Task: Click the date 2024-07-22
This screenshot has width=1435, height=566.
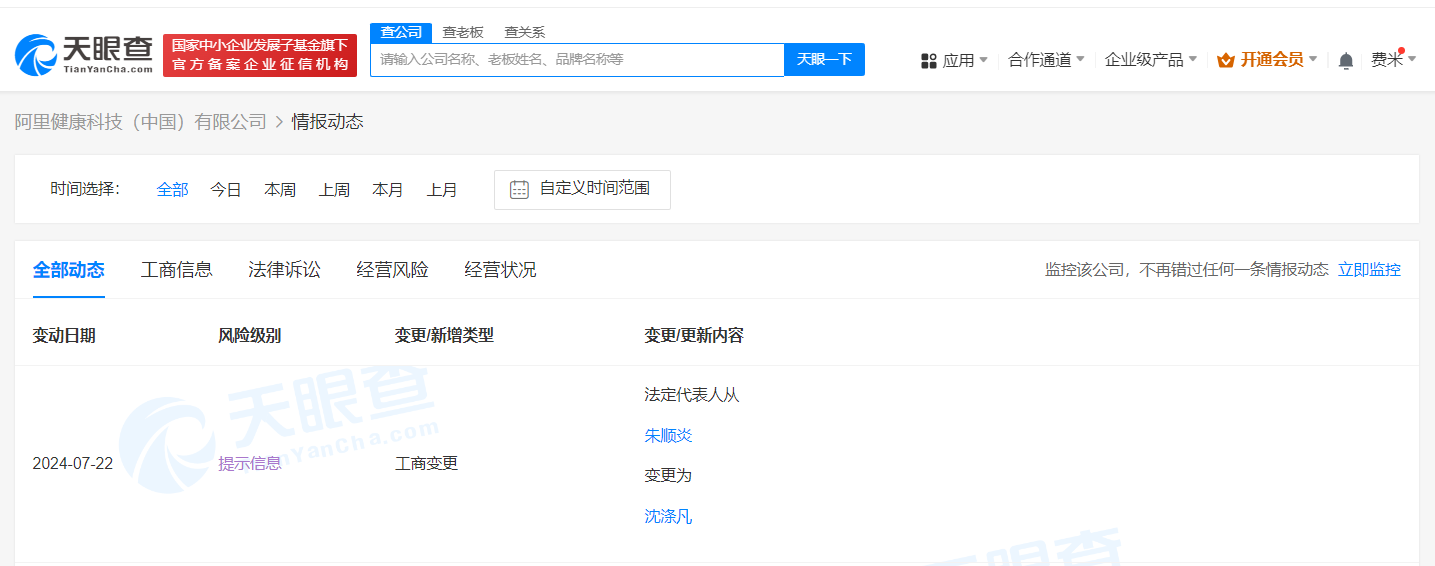Action: pos(72,463)
